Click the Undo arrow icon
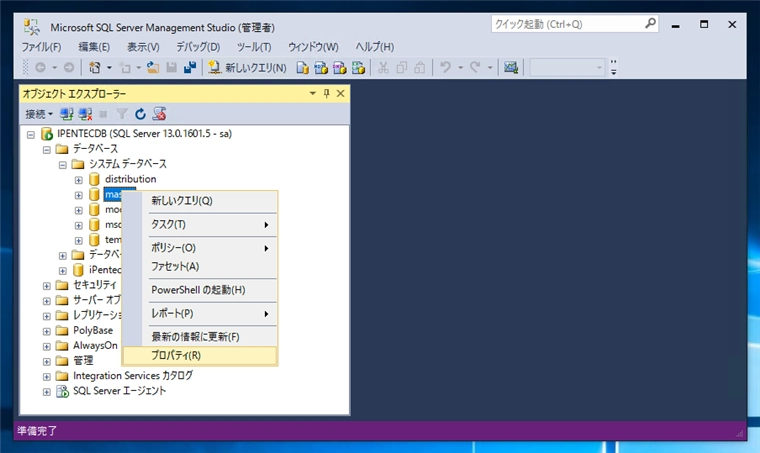 point(445,67)
